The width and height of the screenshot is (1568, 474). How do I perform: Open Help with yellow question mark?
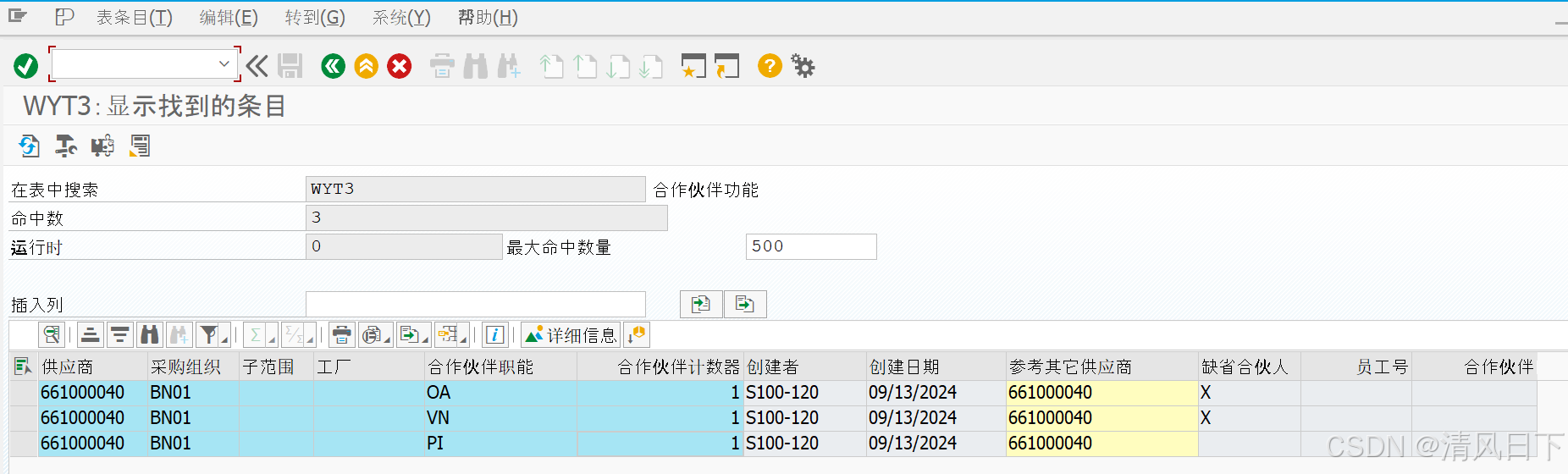770,66
